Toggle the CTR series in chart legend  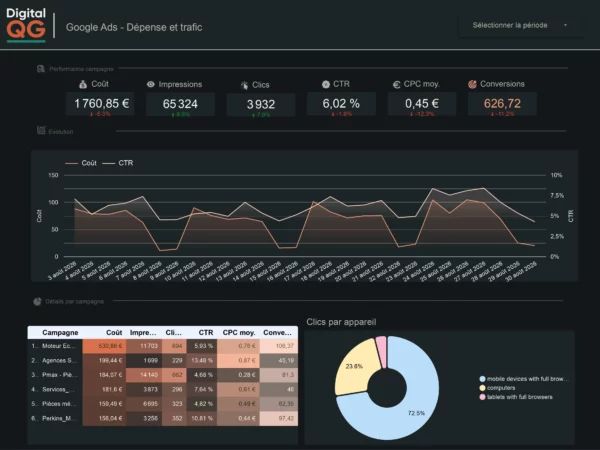coord(118,163)
